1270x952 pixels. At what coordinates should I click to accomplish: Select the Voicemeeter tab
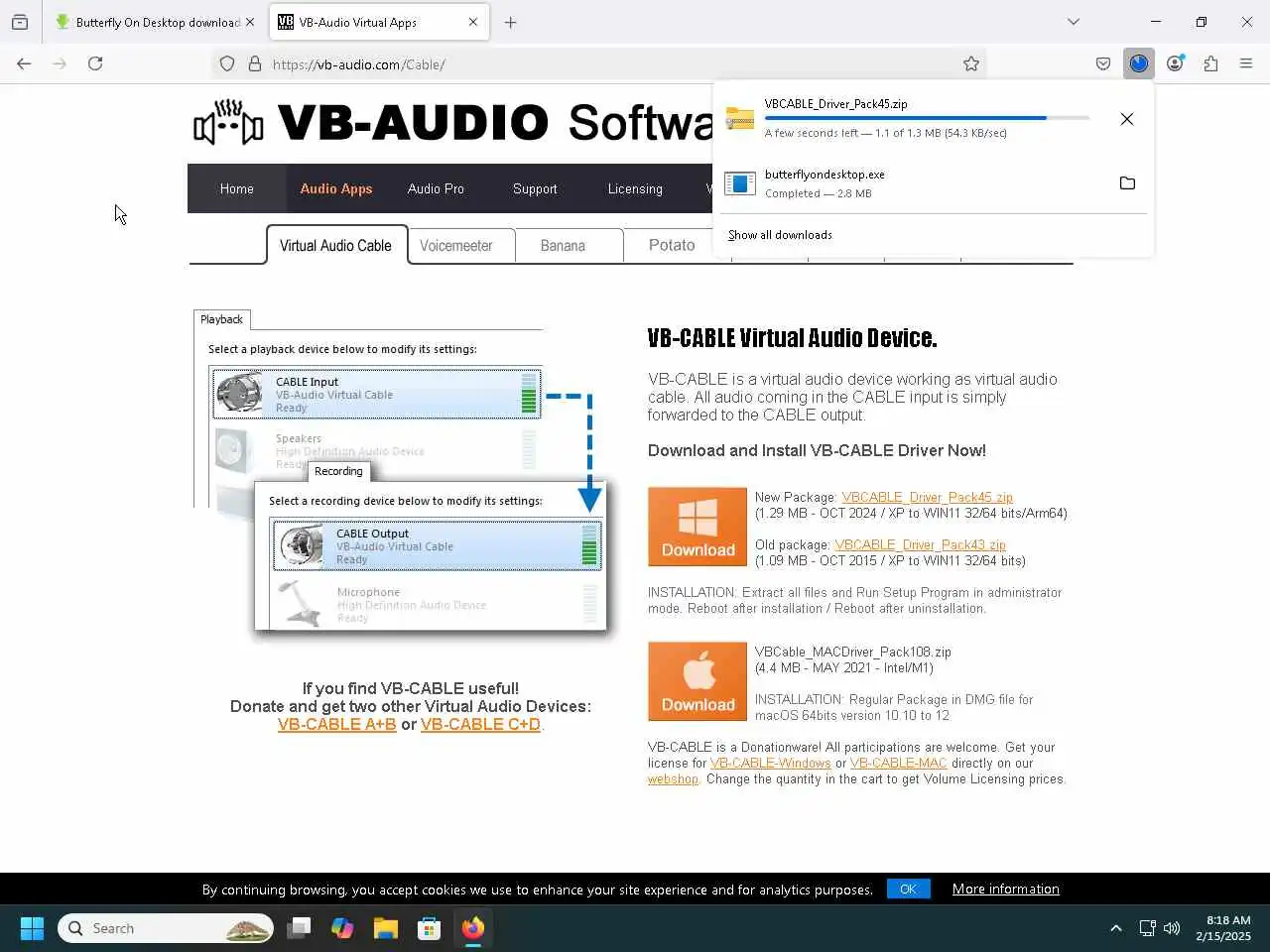coord(456,245)
